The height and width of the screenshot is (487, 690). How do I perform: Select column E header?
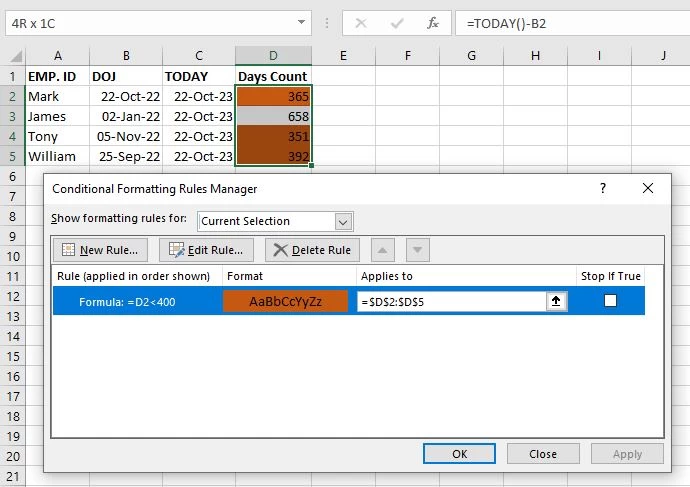click(343, 56)
